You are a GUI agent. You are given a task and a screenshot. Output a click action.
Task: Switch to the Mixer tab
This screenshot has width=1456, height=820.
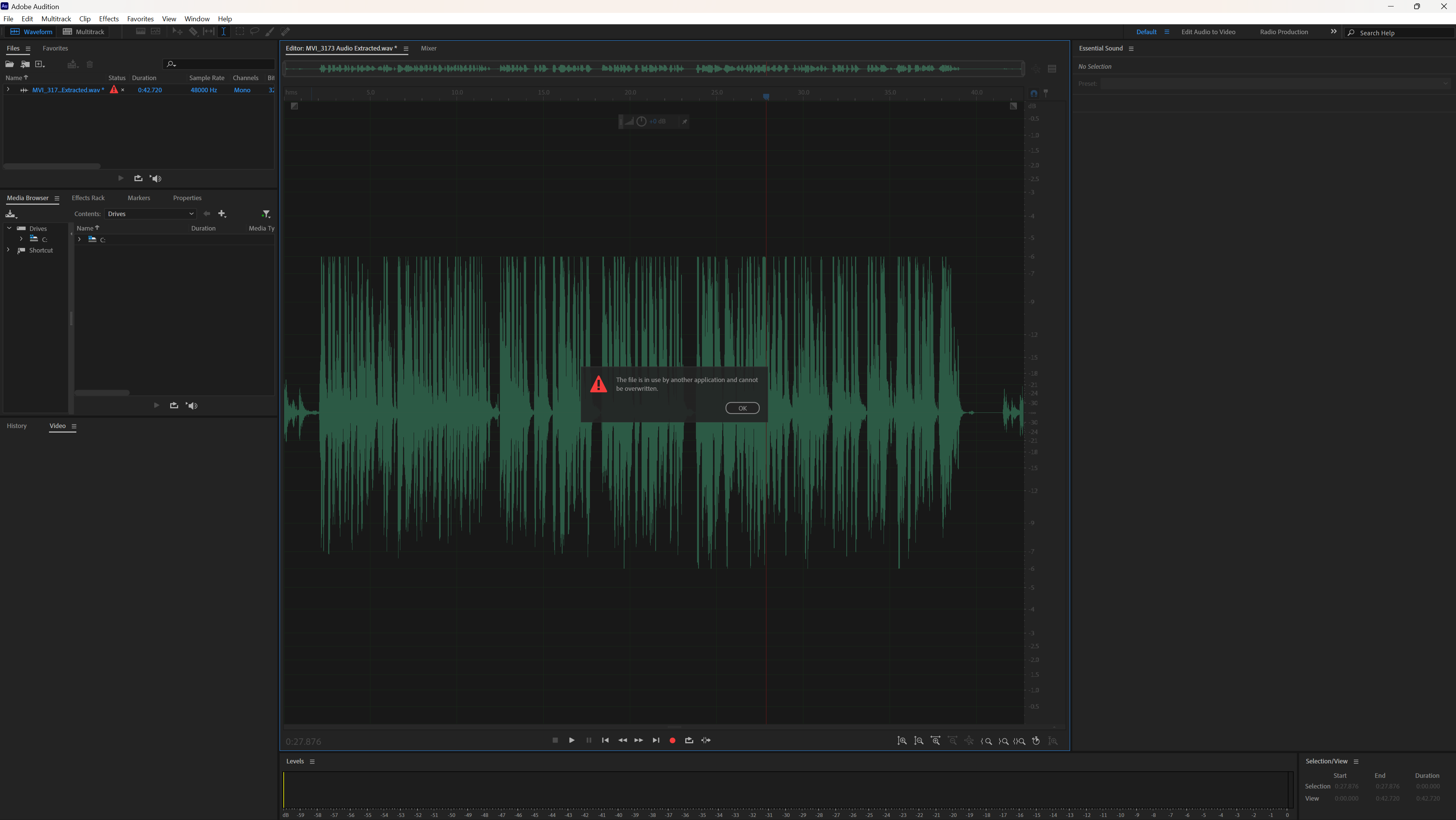point(428,49)
